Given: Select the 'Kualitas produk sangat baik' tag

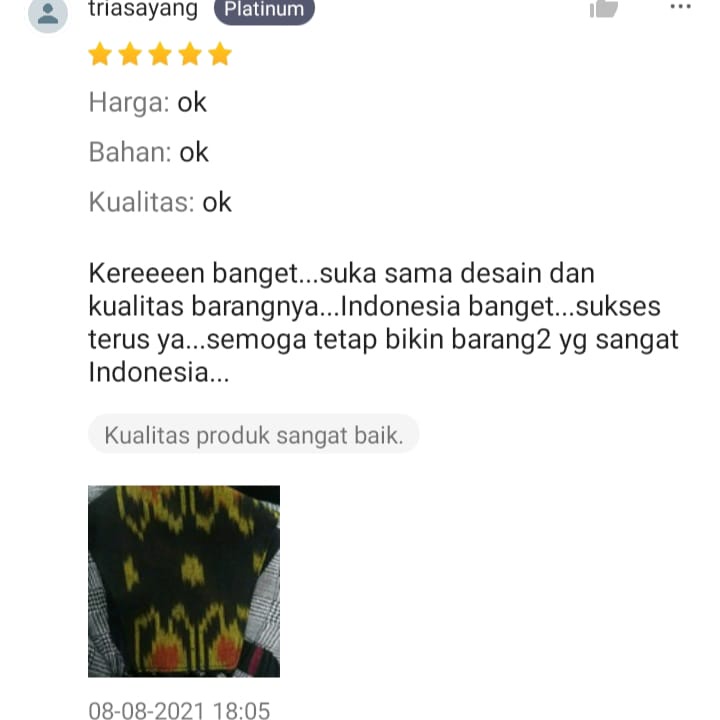Looking at the screenshot, I should point(253,434).
